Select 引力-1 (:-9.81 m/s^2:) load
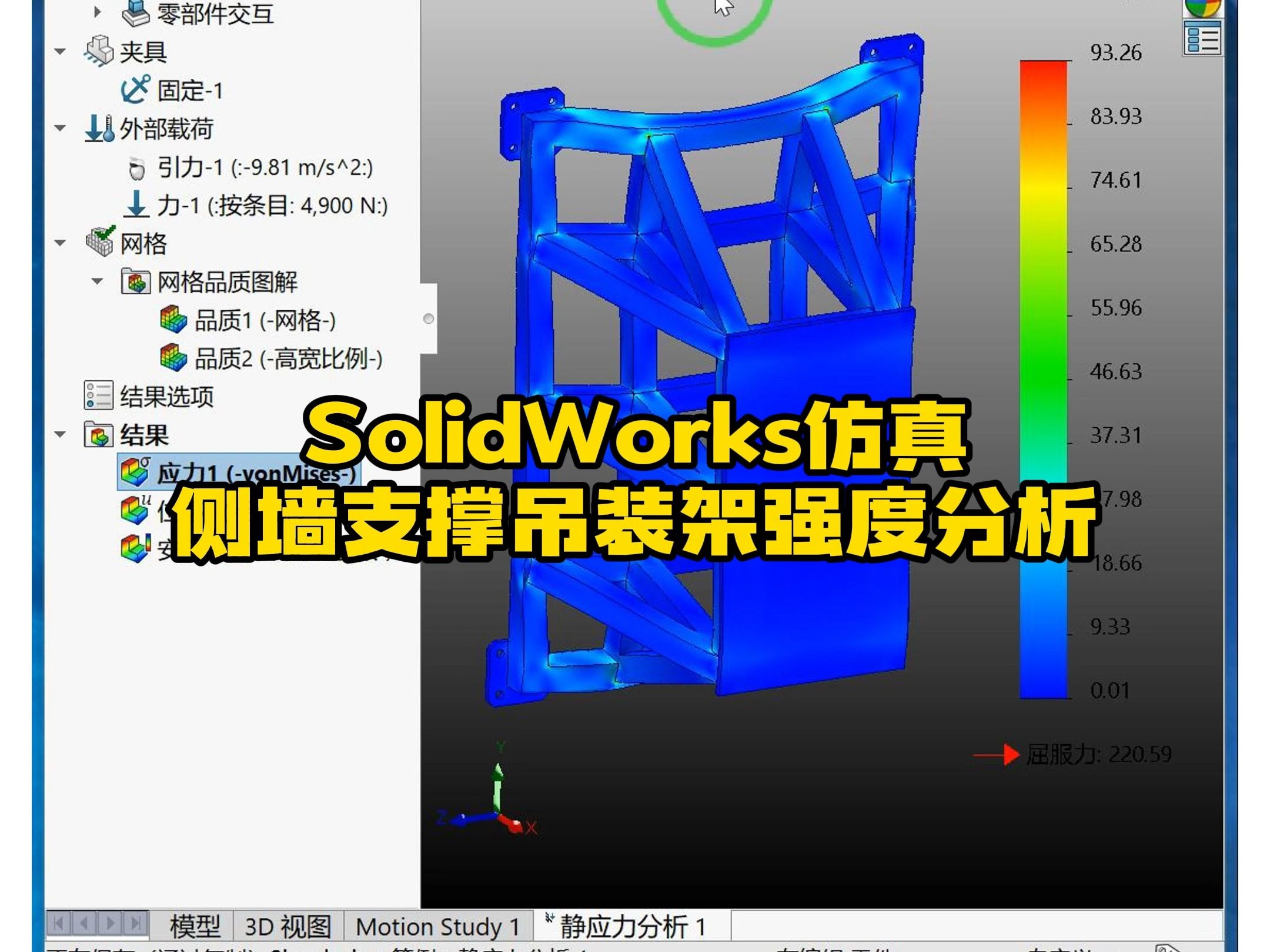The image size is (1270, 952). coord(265,168)
